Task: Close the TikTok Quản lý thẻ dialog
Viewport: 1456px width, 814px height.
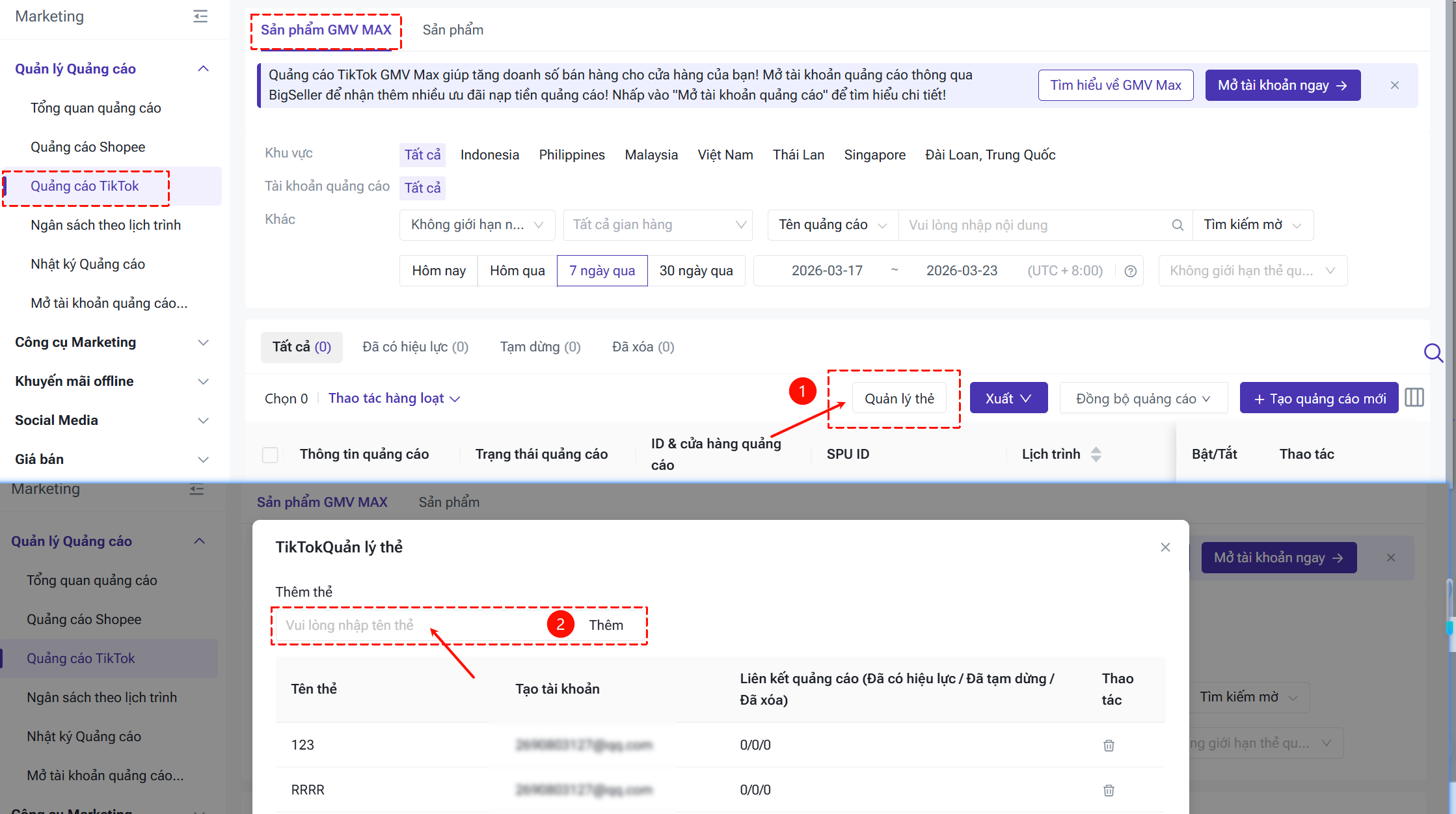Action: [x=1165, y=547]
